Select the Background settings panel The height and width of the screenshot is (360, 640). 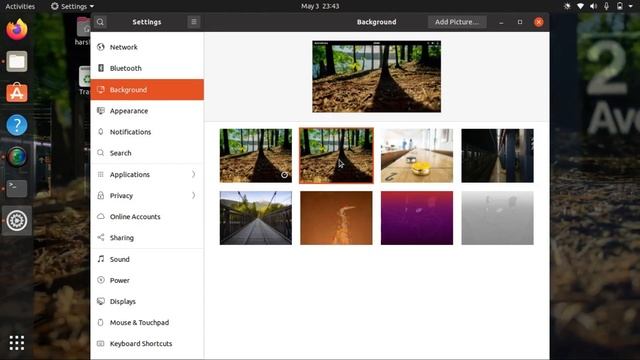[x=147, y=89]
